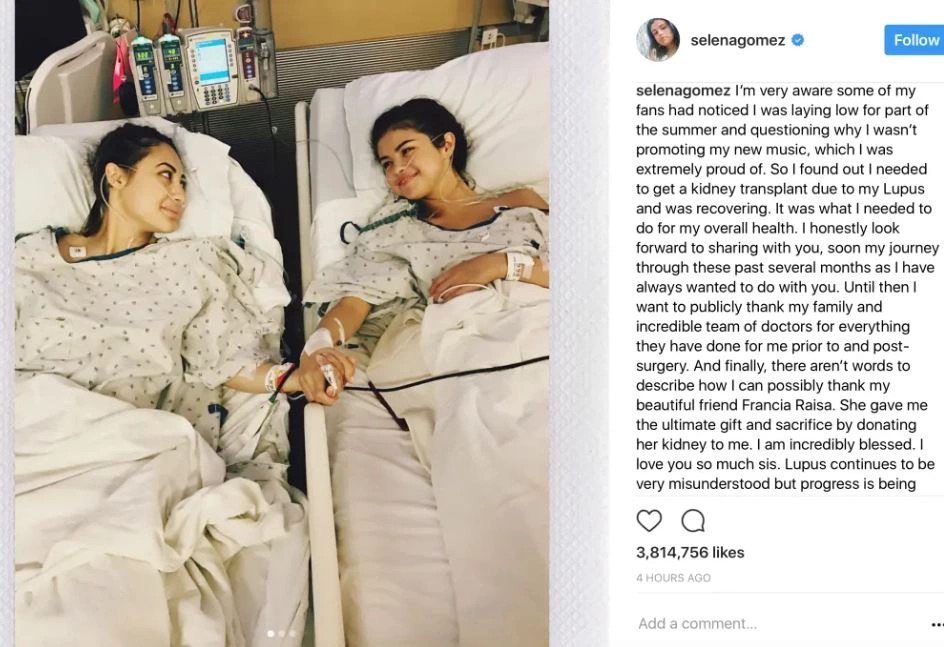
Task: Click the blue verified badge beside selenagomez
Action: tap(798, 40)
